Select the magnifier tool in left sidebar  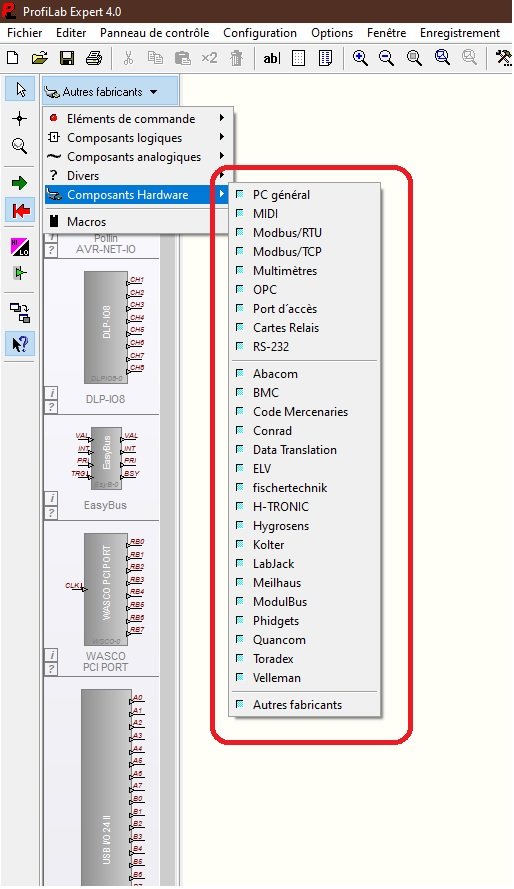tap(20, 146)
